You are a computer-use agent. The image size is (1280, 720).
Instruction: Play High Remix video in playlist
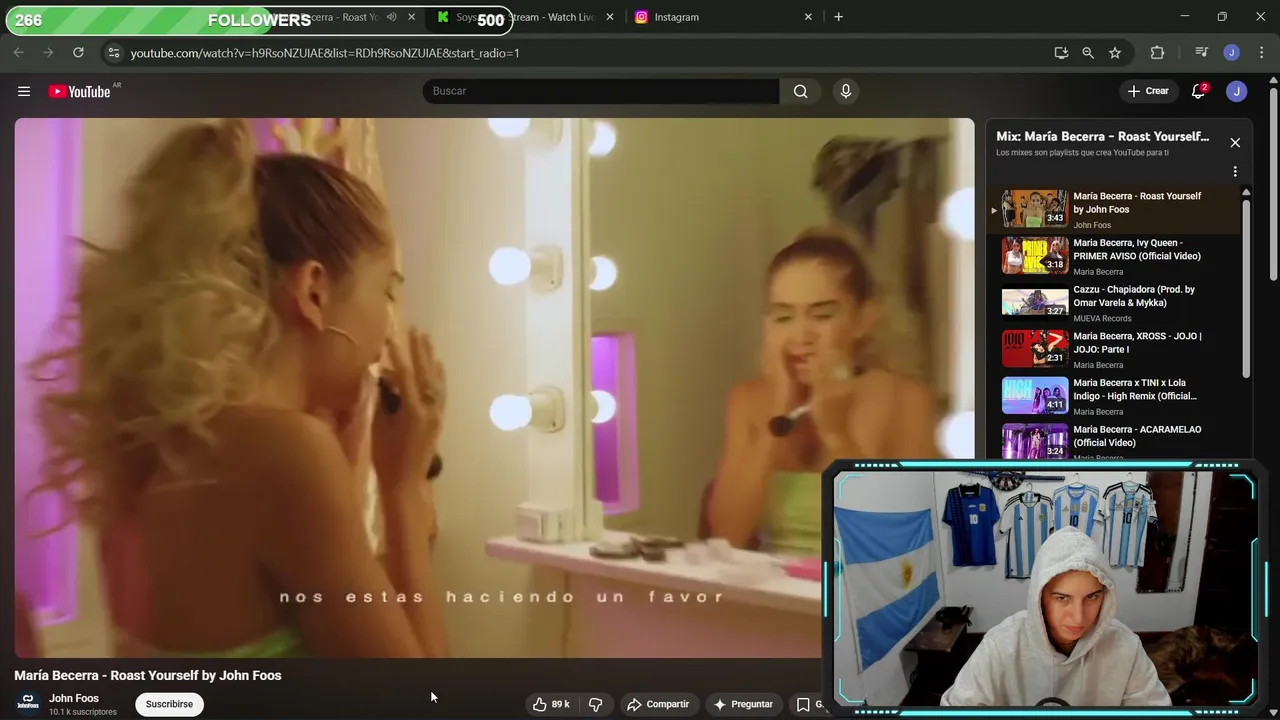click(x=1113, y=396)
